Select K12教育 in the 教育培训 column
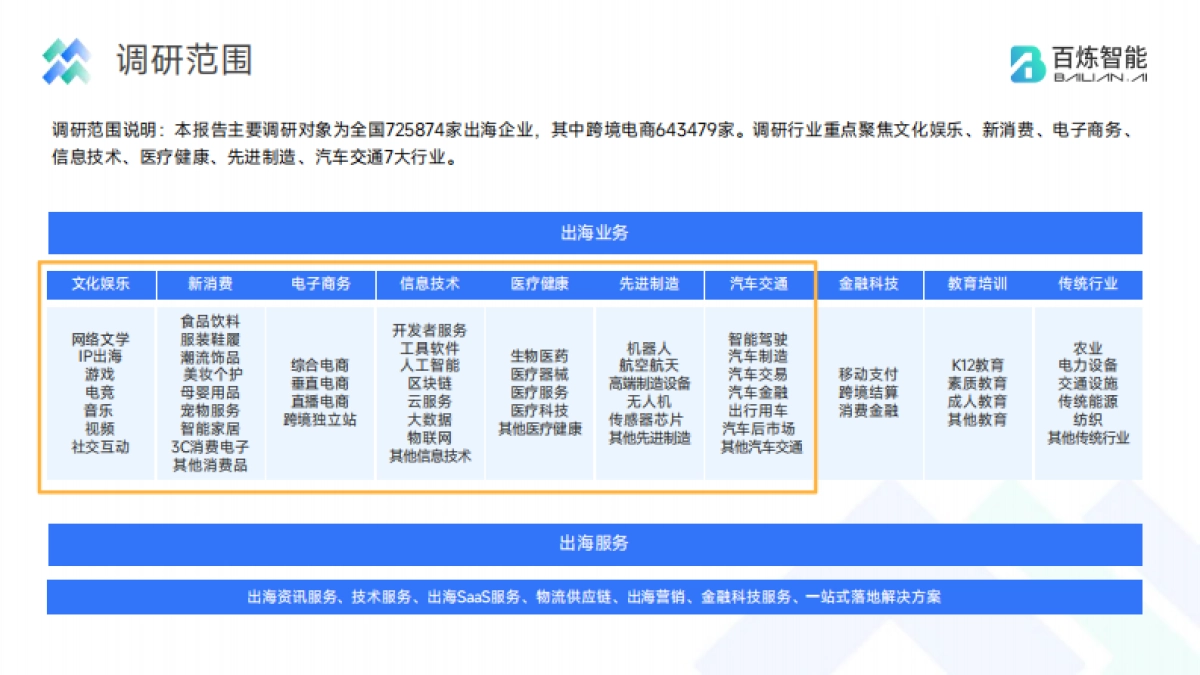 976,365
